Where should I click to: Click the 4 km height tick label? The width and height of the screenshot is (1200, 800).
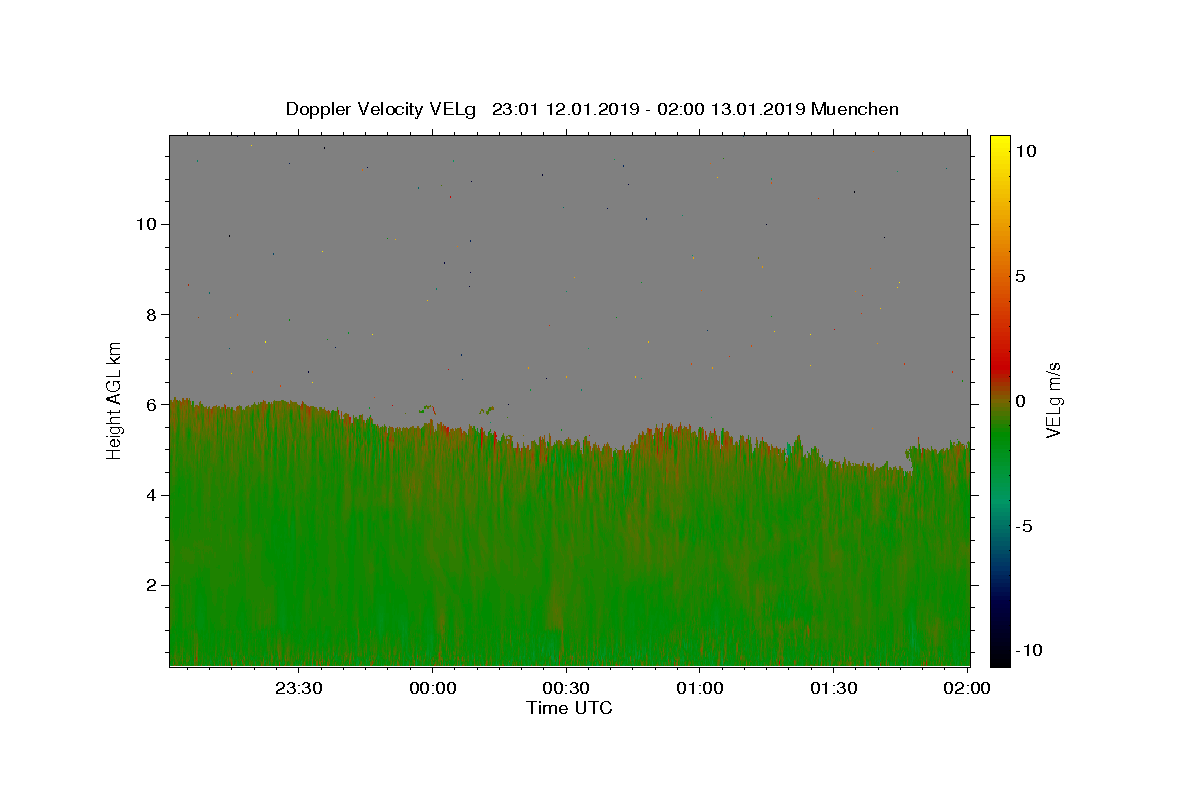(152, 495)
